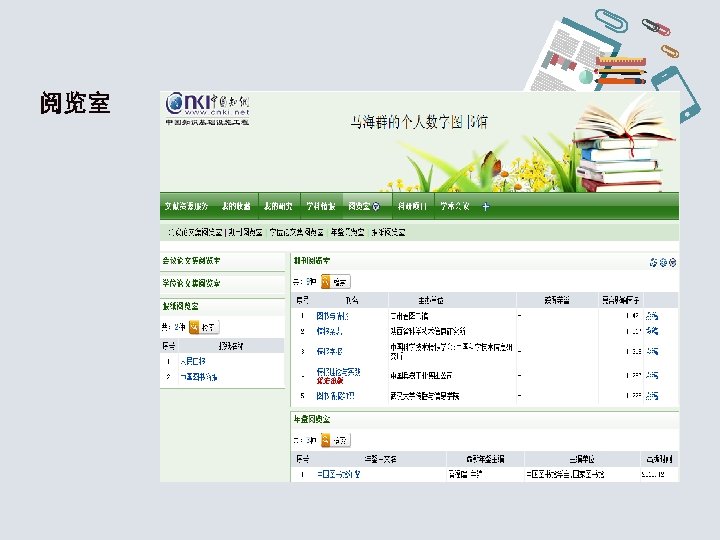
Task: Click the action link ending journal row 3
Action: [x=652, y=352]
